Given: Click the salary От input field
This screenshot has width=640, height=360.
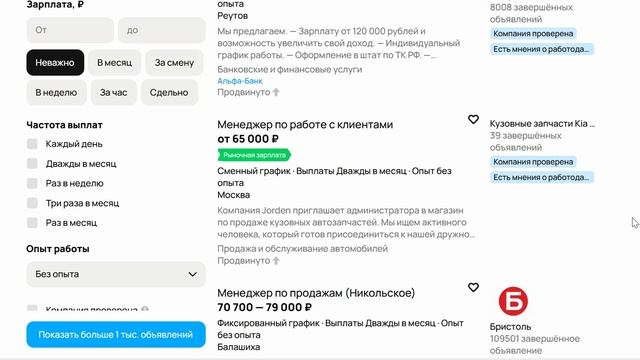Looking at the screenshot, I should pyautogui.click(x=70, y=30).
